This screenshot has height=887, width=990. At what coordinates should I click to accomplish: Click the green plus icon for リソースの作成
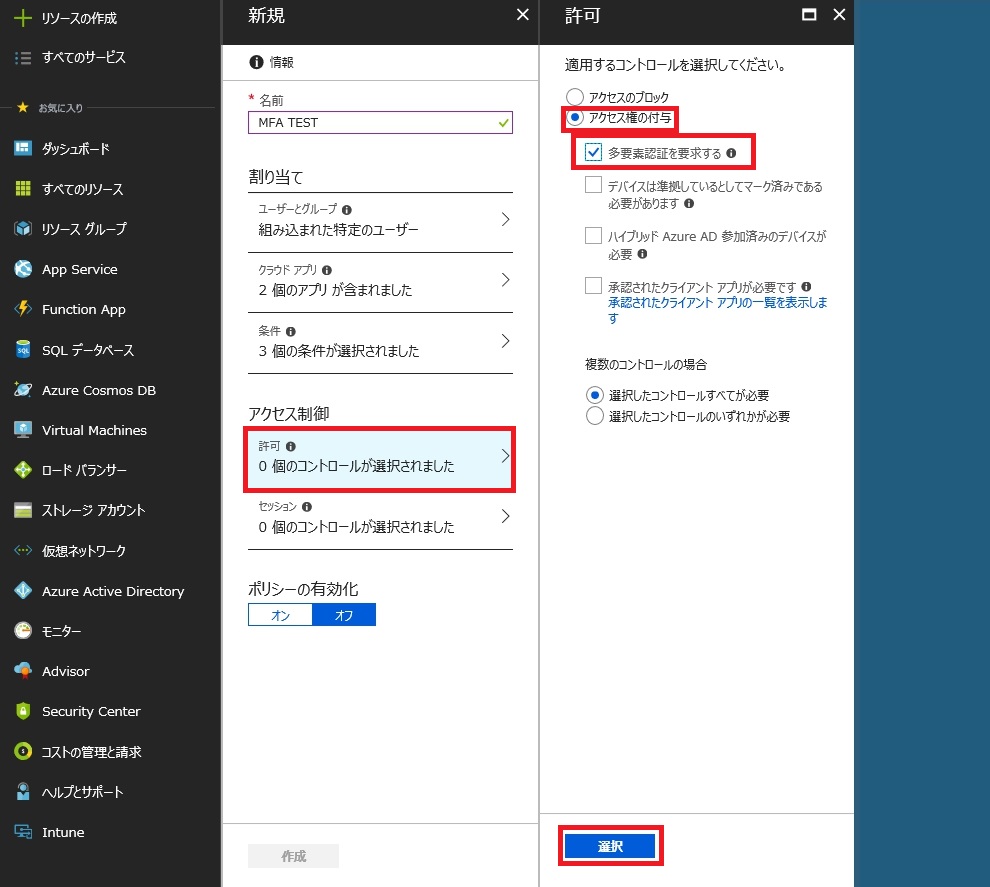(x=23, y=18)
